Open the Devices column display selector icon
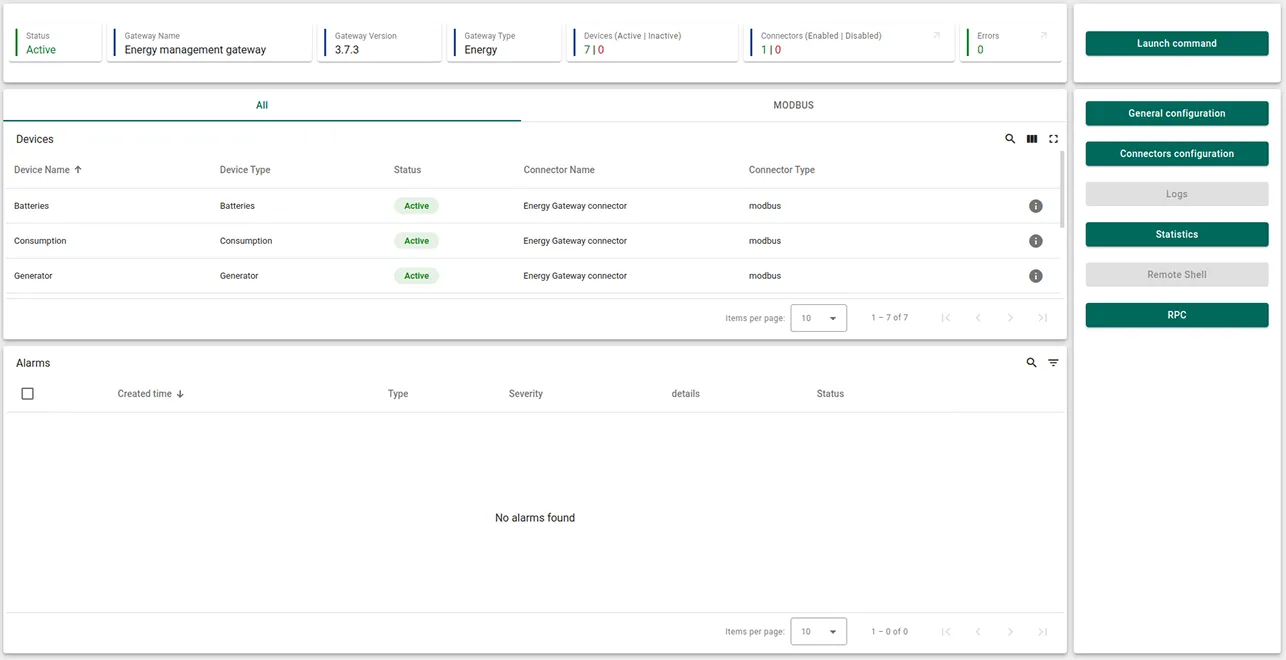This screenshot has width=1286, height=660. [x=1032, y=139]
